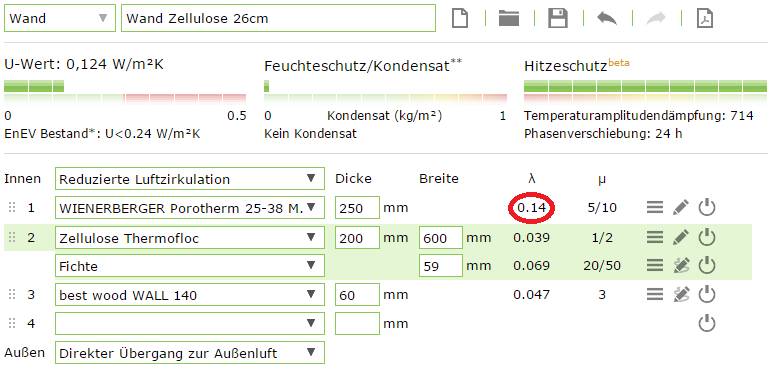Open Außen Direkter Übergang zur Außenluft dropdown

190,353
